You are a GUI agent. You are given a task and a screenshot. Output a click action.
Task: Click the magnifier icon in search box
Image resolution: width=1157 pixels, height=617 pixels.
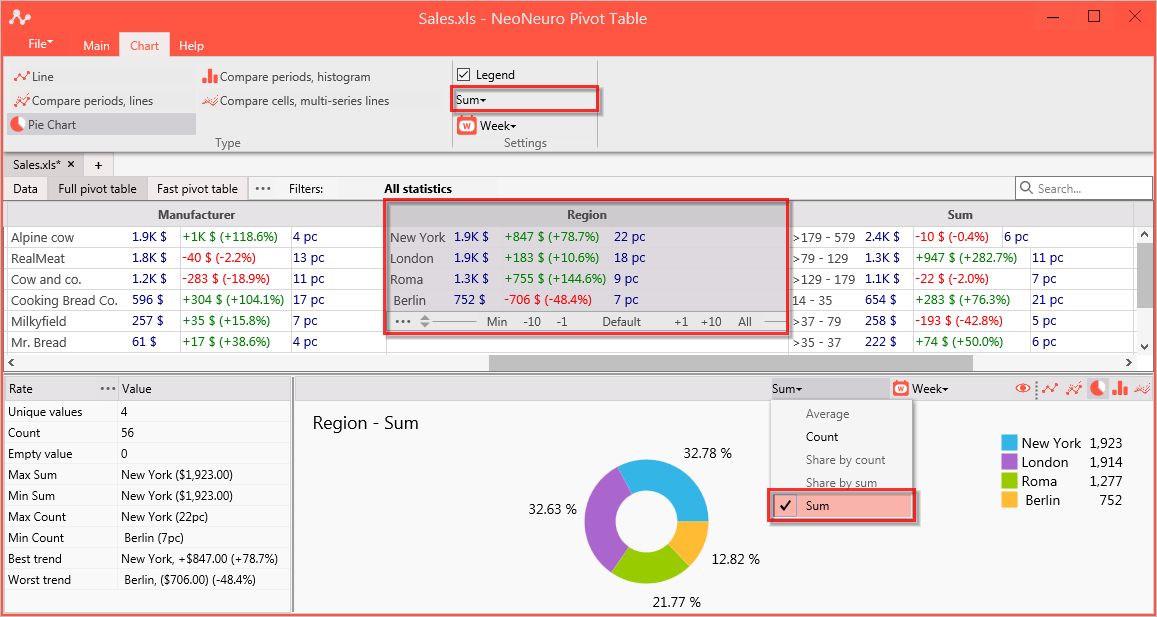point(1026,188)
